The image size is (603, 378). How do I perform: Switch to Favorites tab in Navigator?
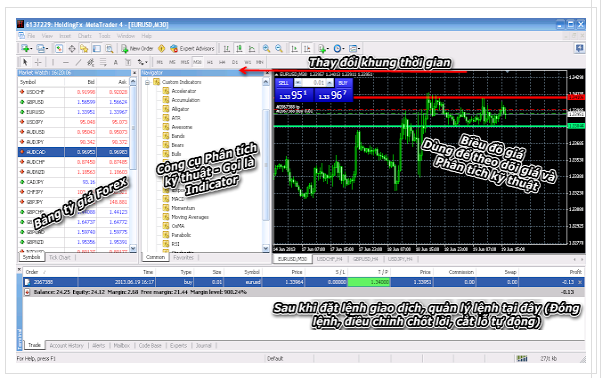[183, 257]
